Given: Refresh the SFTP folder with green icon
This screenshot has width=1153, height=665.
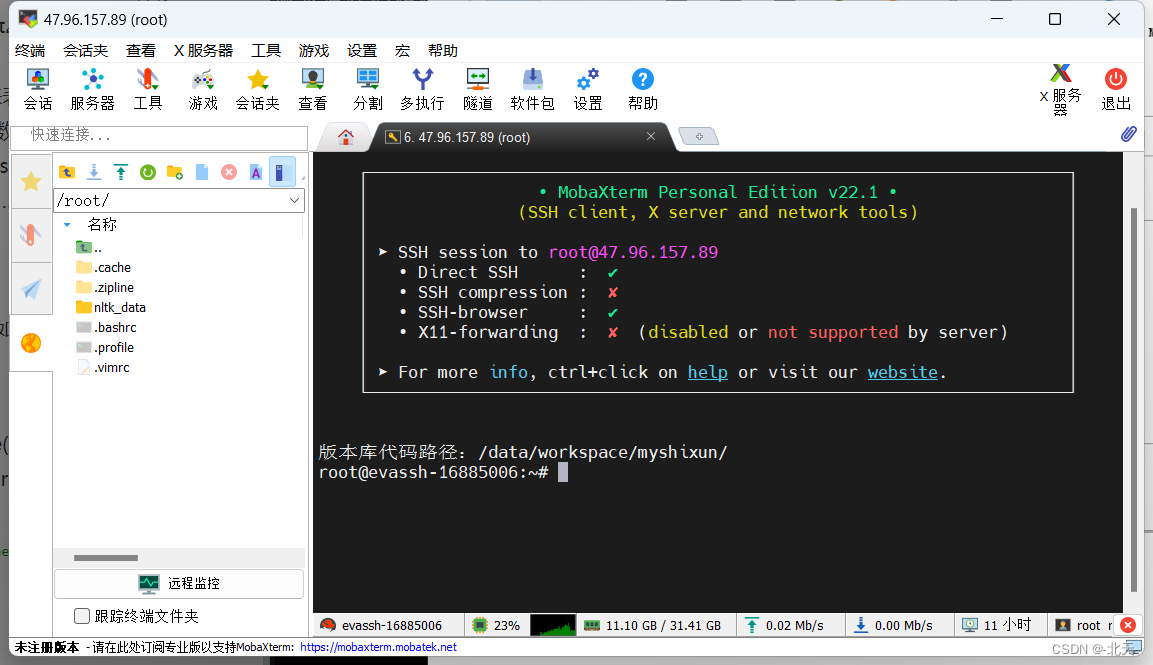Looking at the screenshot, I should click(x=148, y=172).
